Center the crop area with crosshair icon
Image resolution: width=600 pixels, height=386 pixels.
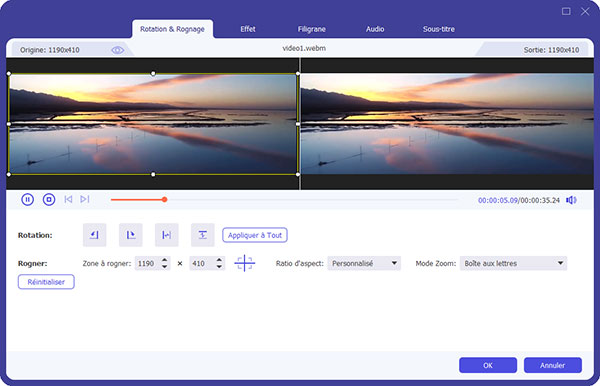pyautogui.click(x=245, y=263)
